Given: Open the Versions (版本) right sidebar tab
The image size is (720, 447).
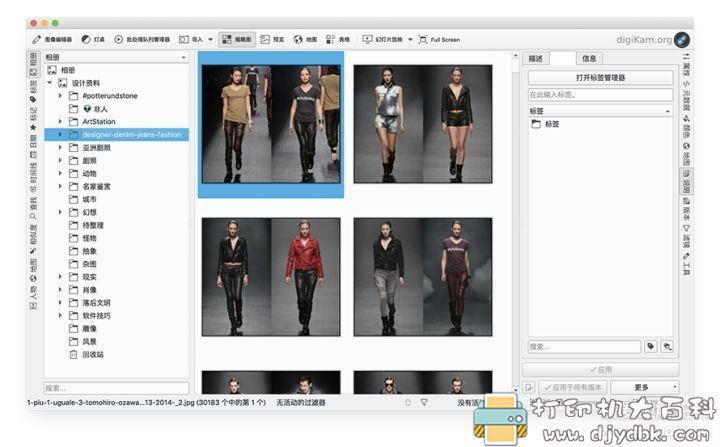Looking at the screenshot, I should coord(686,209).
